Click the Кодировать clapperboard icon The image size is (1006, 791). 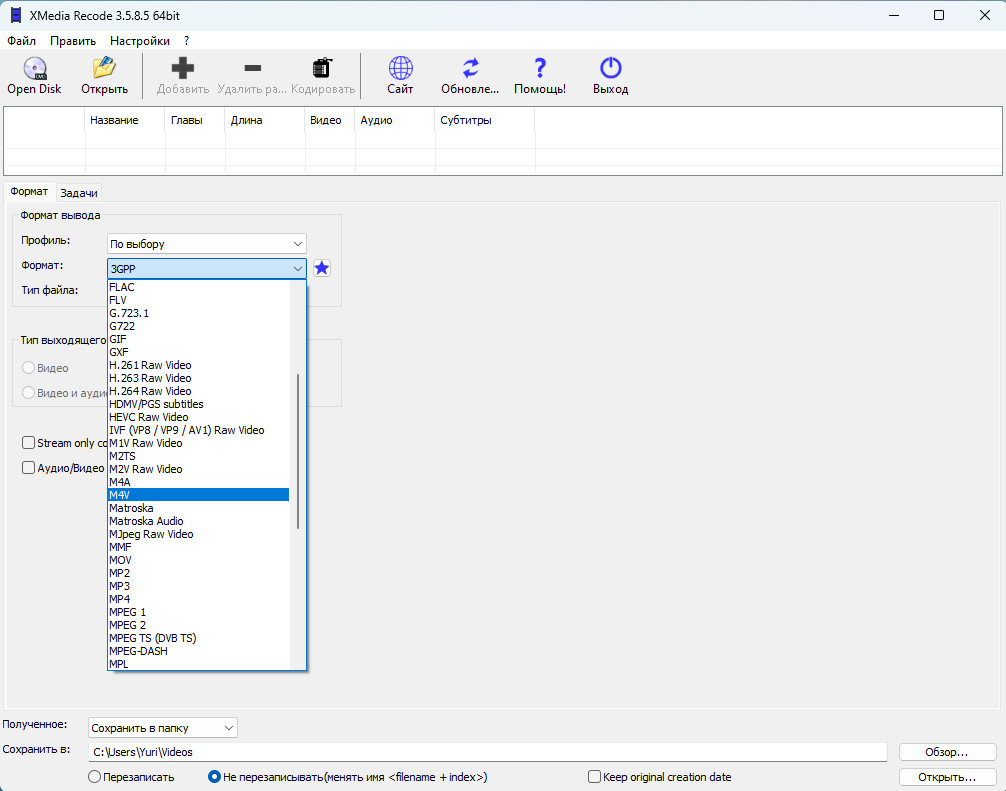pyautogui.click(x=322, y=68)
